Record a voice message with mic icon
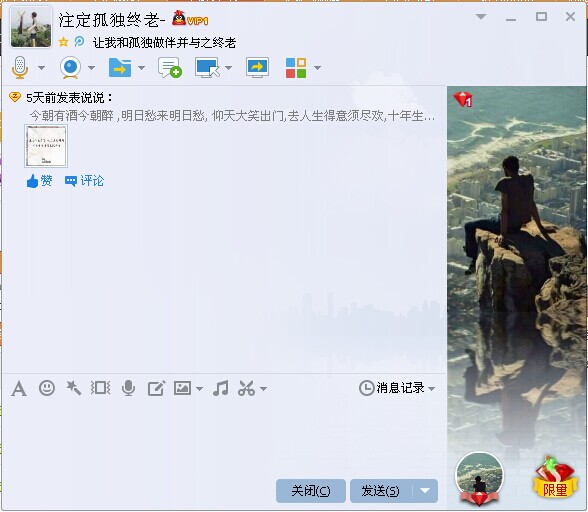The height and width of the screenshot is (512, 588). click(x=129, y=388)
